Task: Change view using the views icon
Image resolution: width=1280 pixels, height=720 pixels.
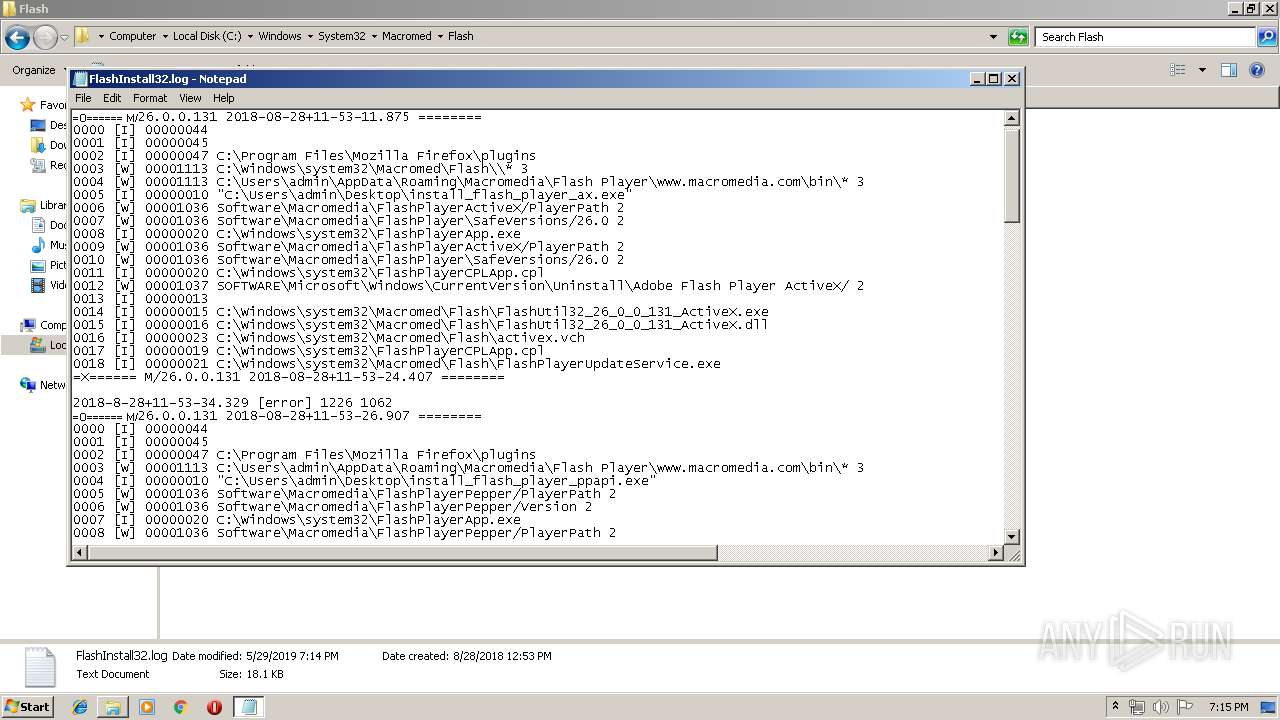Action: point(1178,70)
